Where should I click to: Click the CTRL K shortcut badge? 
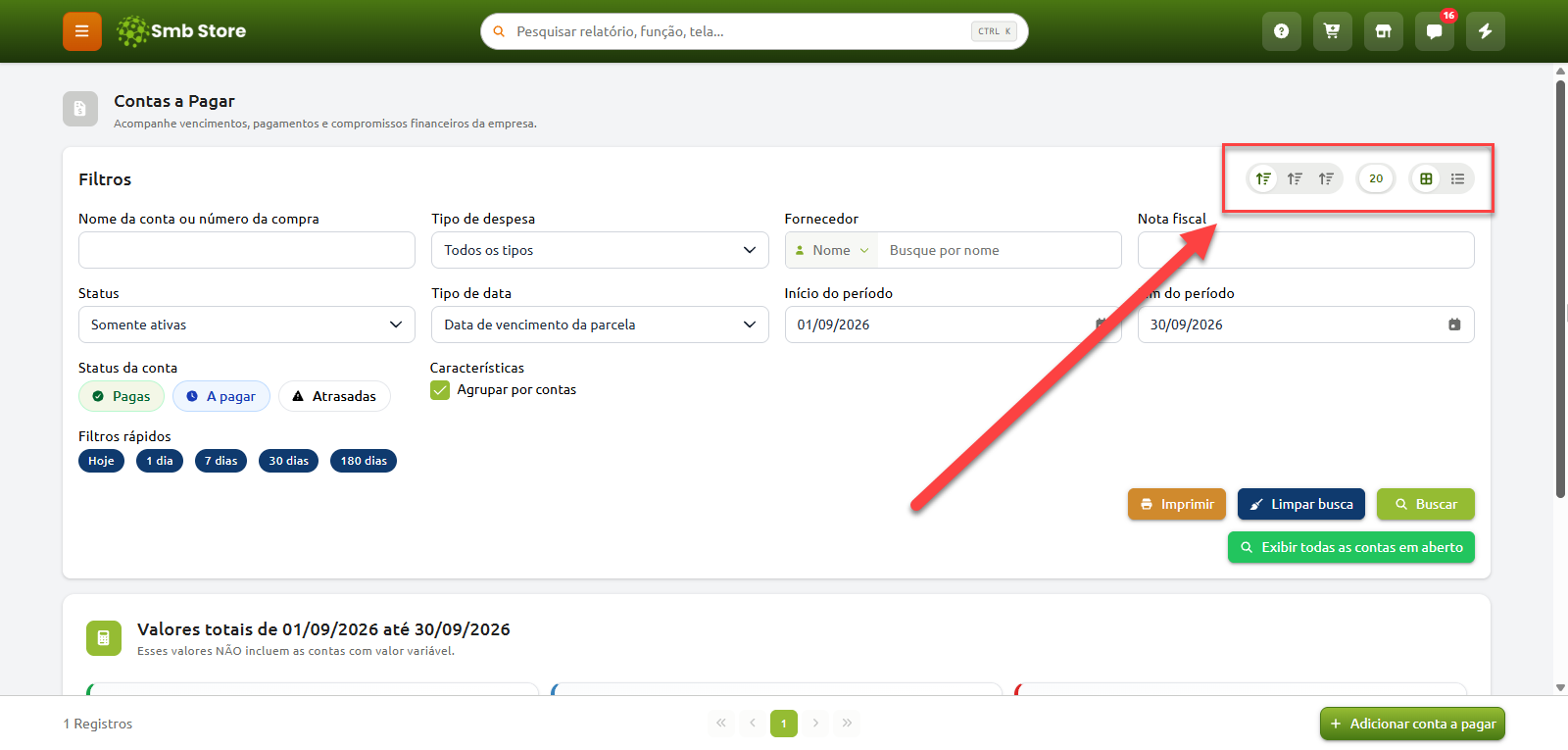click(994, 31)
